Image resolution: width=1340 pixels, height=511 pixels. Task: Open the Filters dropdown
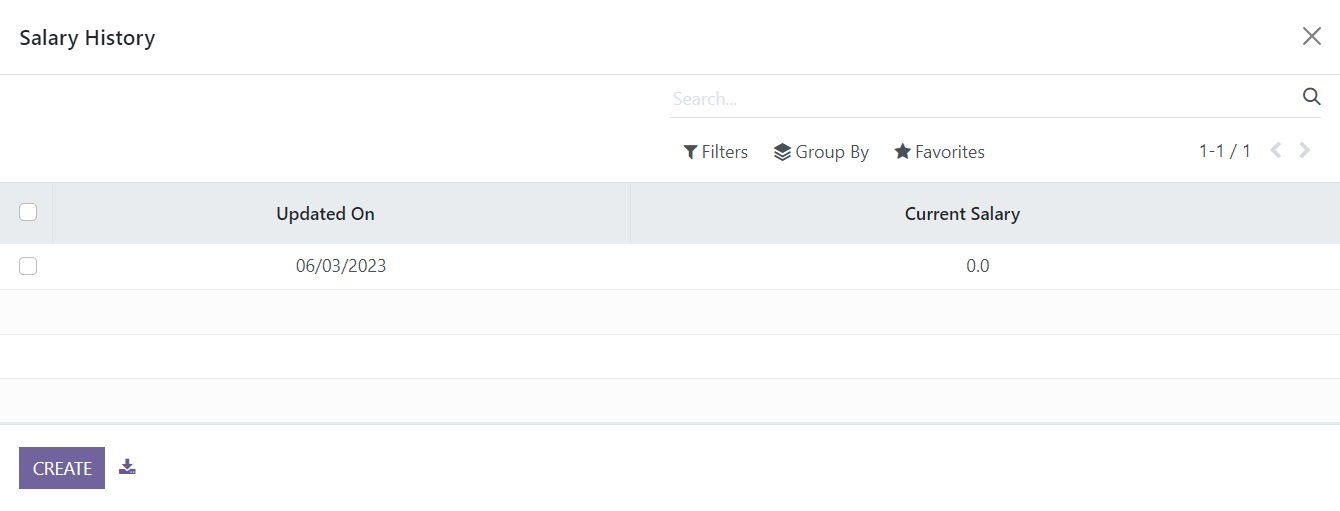[x=715, y=152]
